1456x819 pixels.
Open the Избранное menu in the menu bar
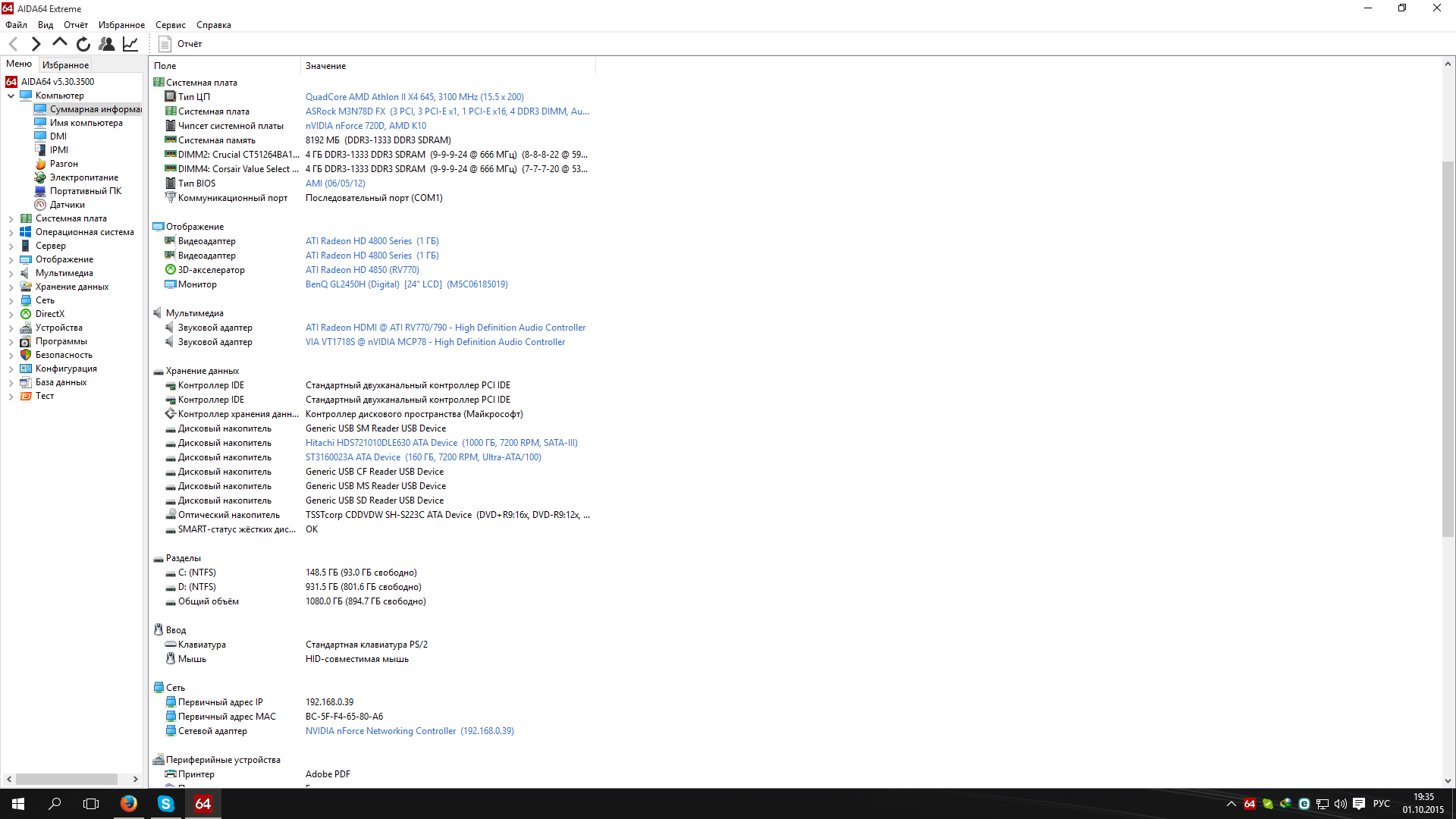(121, 25)
